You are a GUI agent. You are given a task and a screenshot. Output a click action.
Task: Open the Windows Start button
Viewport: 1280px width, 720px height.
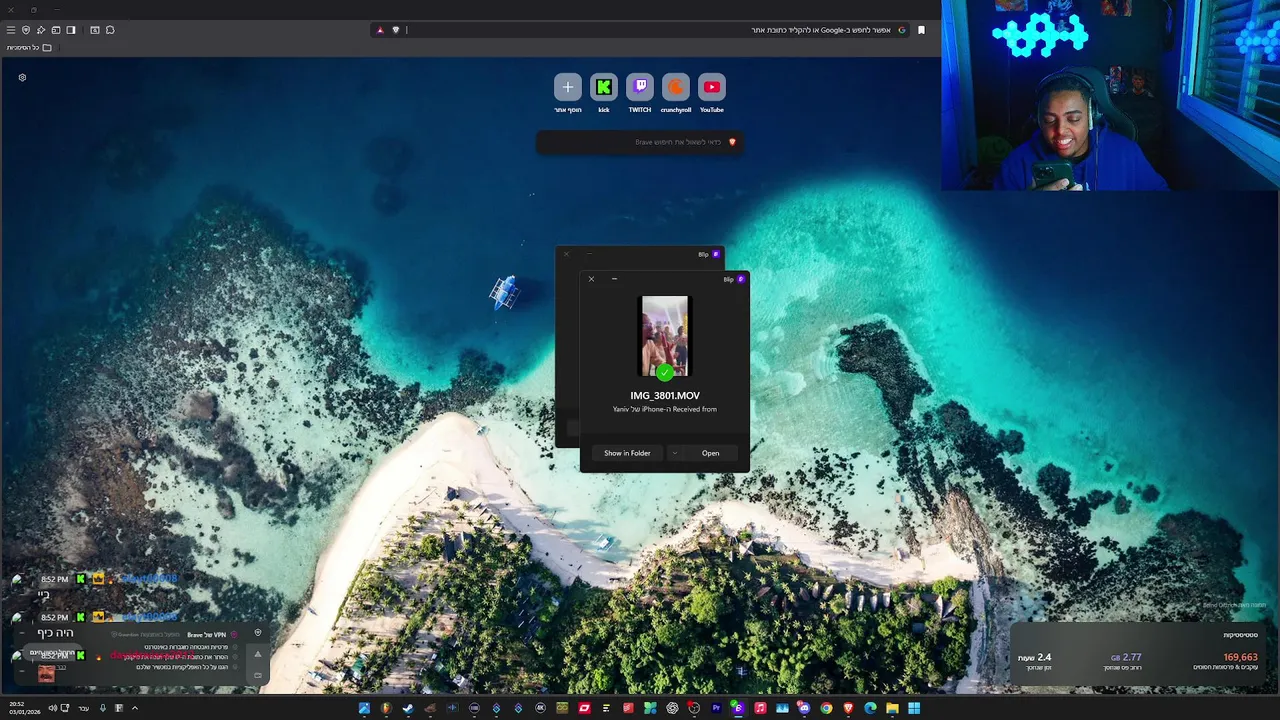914,708
